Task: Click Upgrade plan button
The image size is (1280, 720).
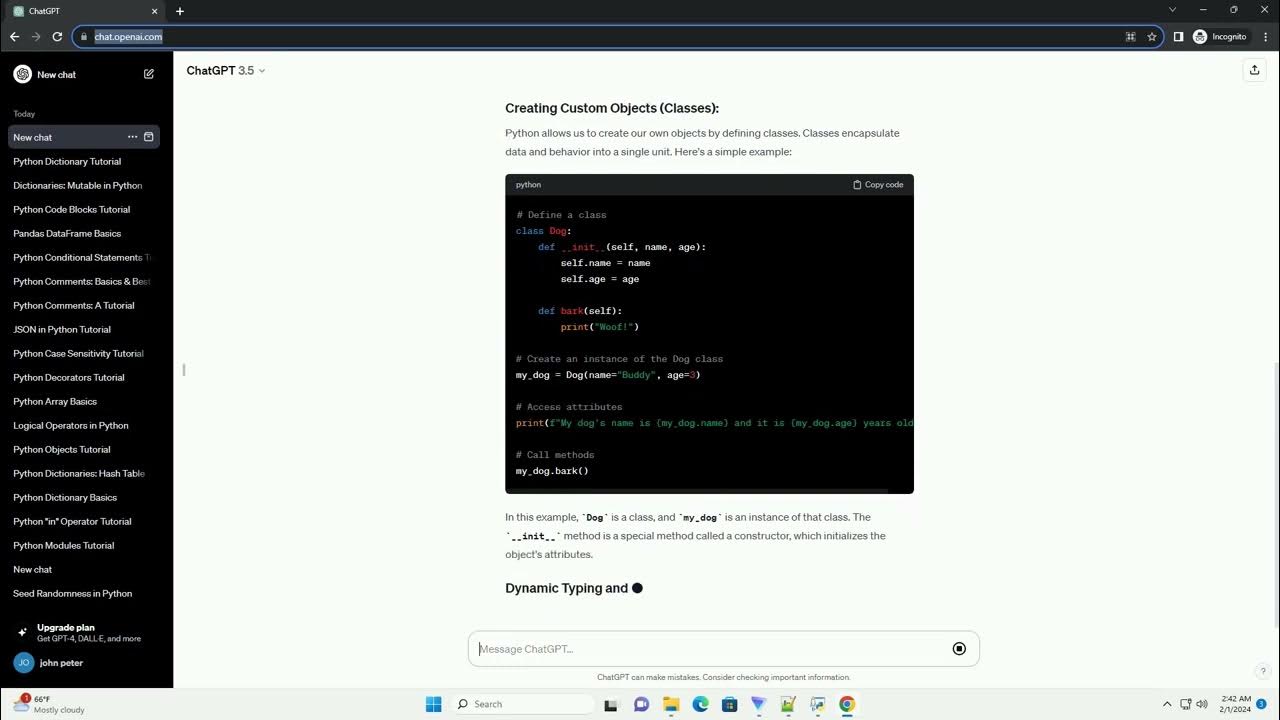Action: pyautogui.click(x=83, y=633)
